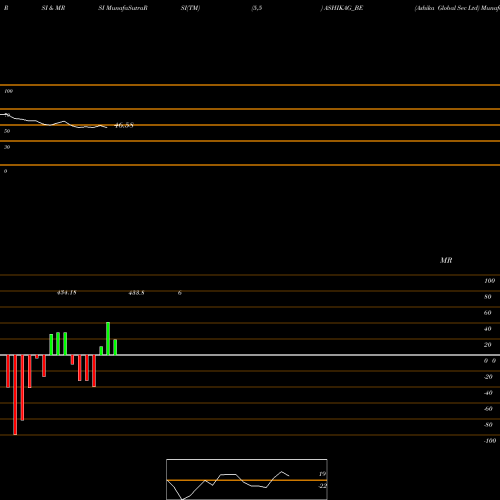This screenshot has height=500, width=500.
Task: Click the 433.8 price label
Action: tap(136, 293)
